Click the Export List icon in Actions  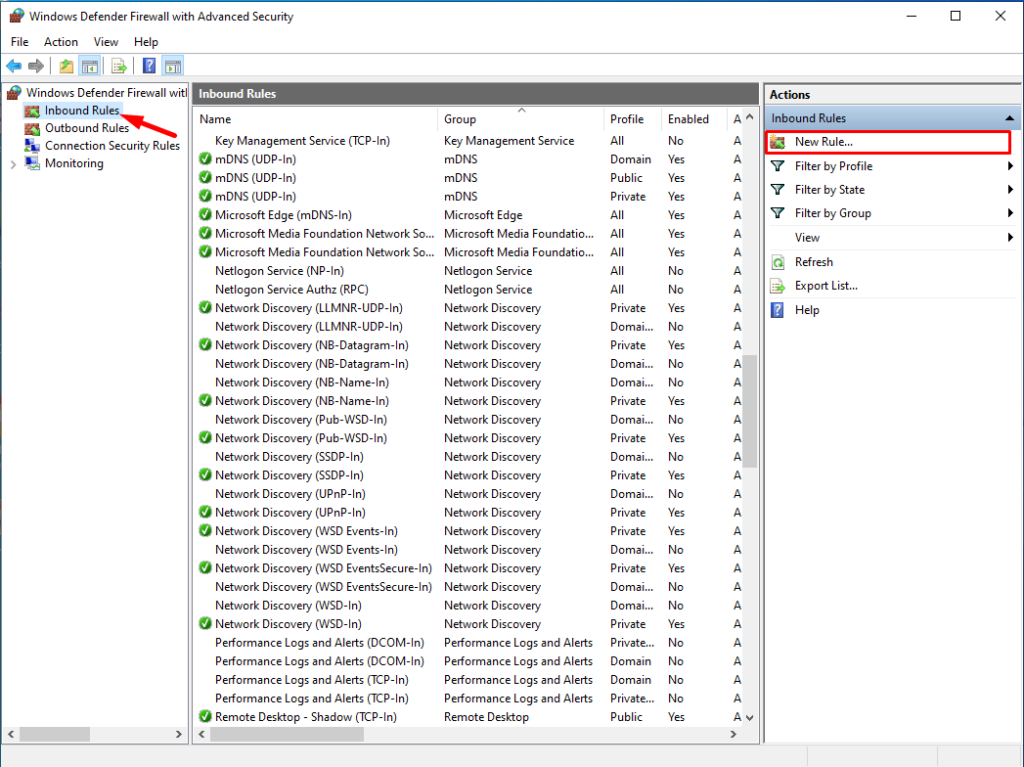coord(777,286)
